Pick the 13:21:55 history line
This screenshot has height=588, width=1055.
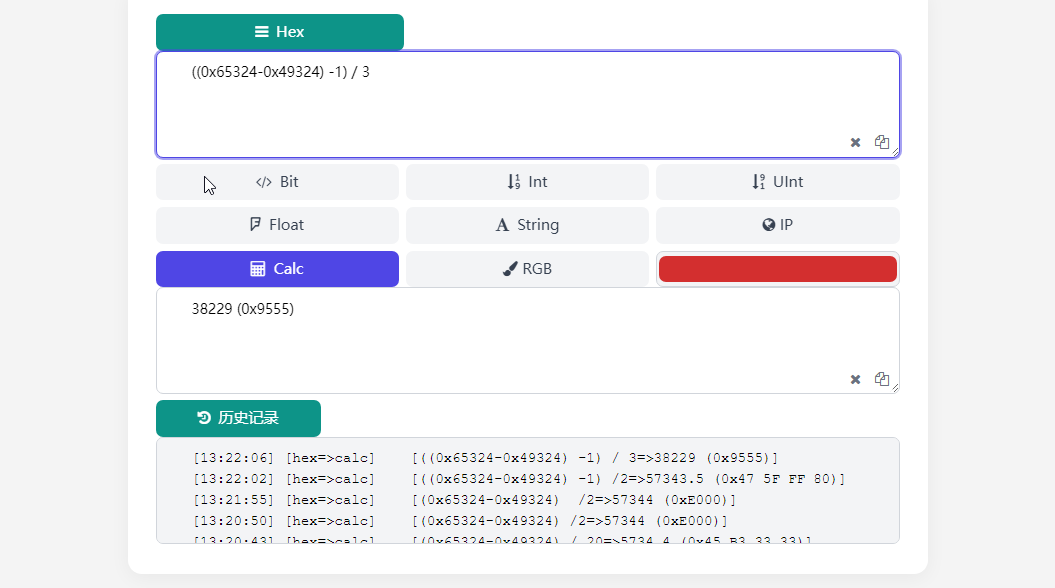(464, 499)
